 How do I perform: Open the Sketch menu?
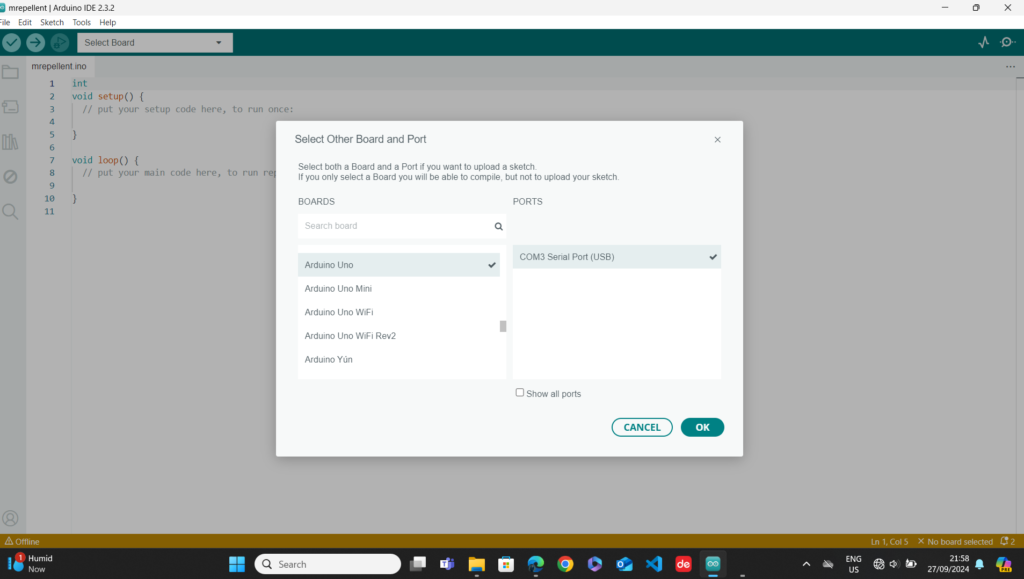click(52, 22)
